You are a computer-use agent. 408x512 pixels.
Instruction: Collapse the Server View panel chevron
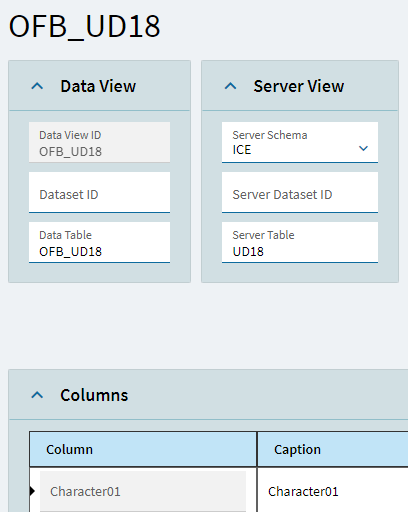click(x=230, y=86)
